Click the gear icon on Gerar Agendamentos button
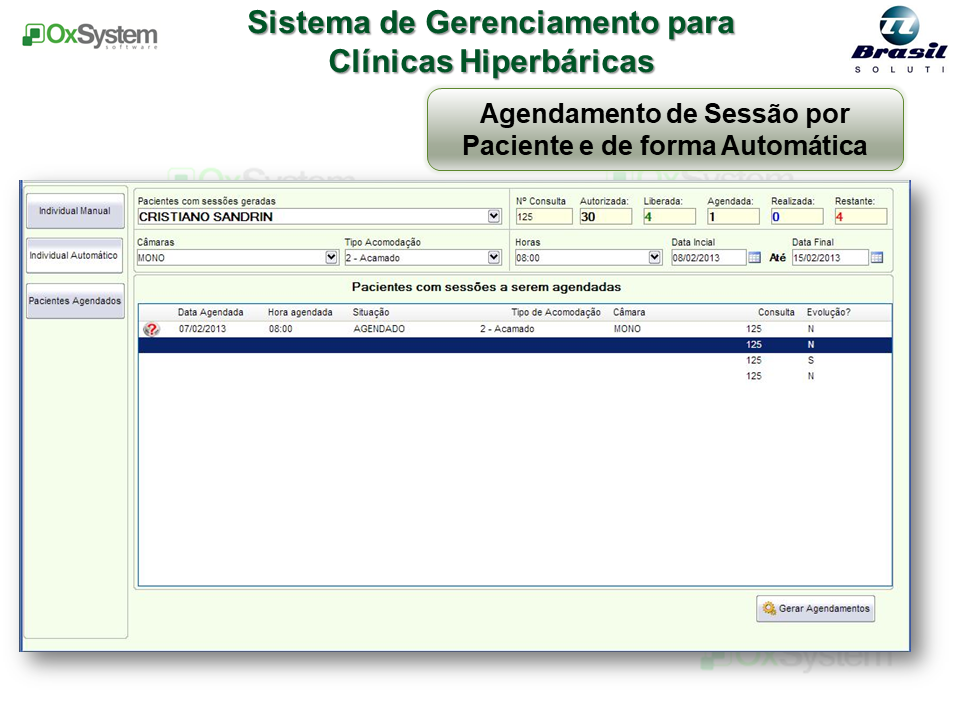 (x=768, y=608)
